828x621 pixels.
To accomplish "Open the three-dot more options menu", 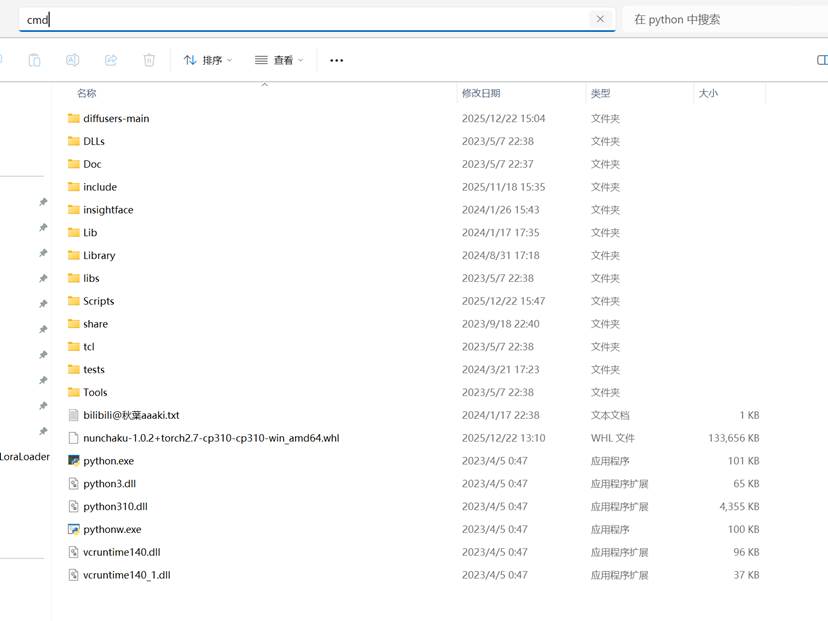I will click(x=337, y=60).
